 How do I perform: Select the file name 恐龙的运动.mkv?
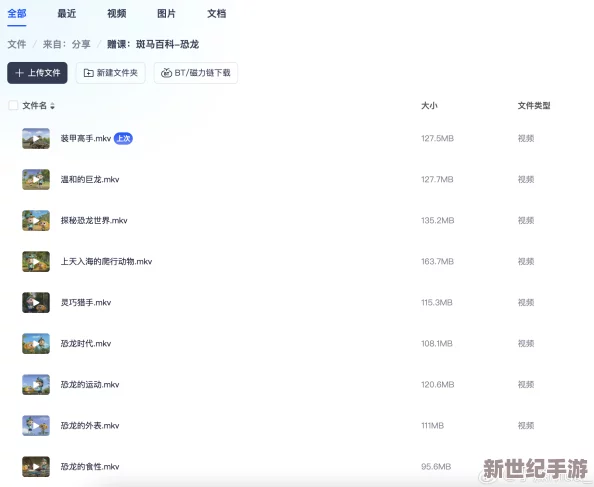90,385
